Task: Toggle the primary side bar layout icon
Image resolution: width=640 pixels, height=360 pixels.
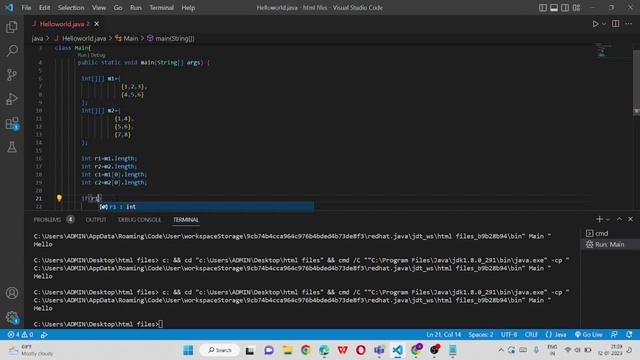Action: pos(542,8)
